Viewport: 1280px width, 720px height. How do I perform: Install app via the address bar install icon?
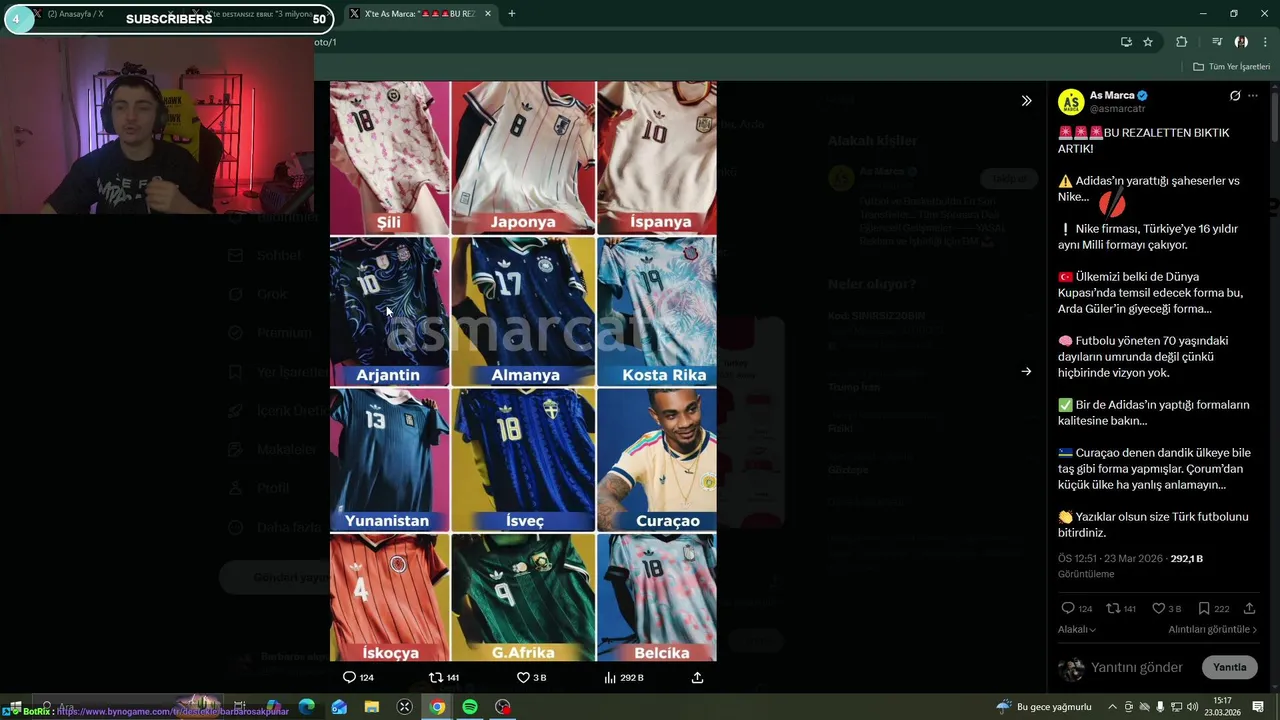(1126, 42)
